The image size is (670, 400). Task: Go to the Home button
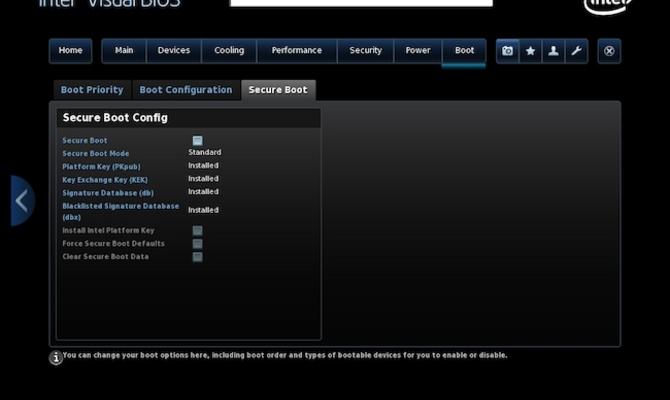click(x=71, y=51)
